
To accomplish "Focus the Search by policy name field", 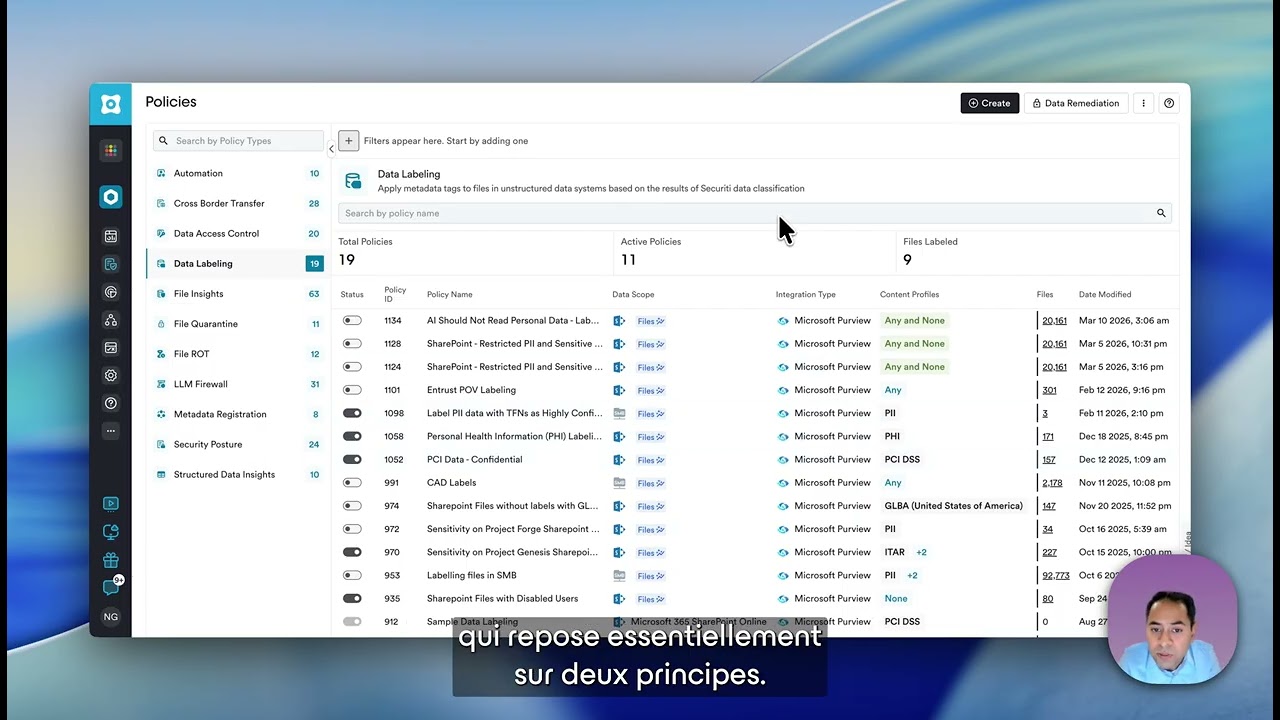I will coord(754,213).
